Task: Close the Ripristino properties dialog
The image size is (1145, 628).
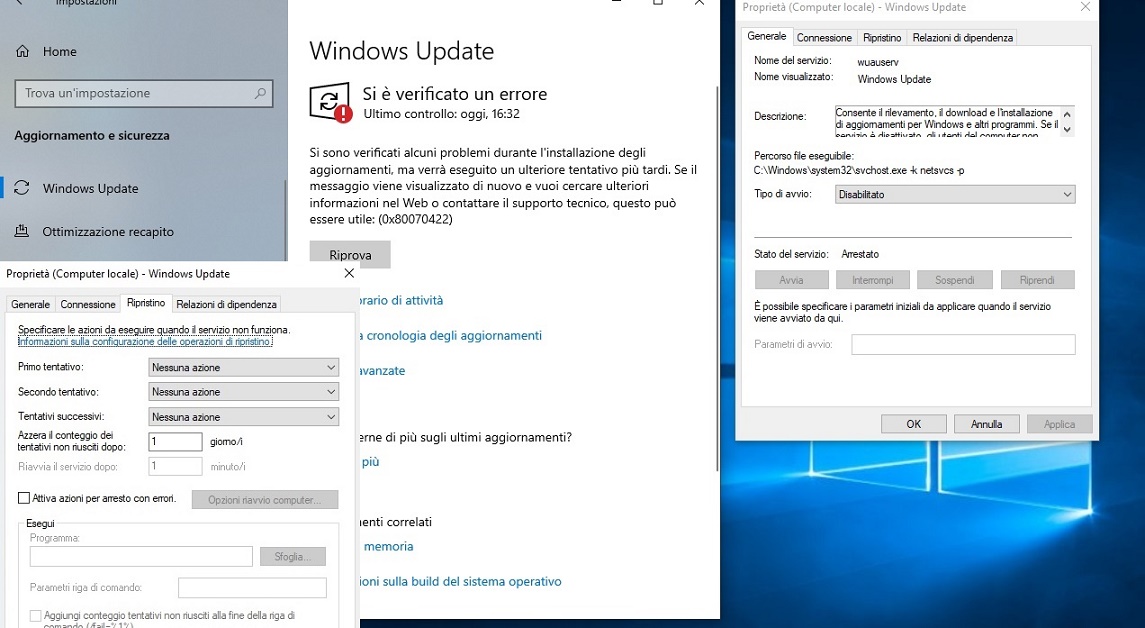Action: 349,273
